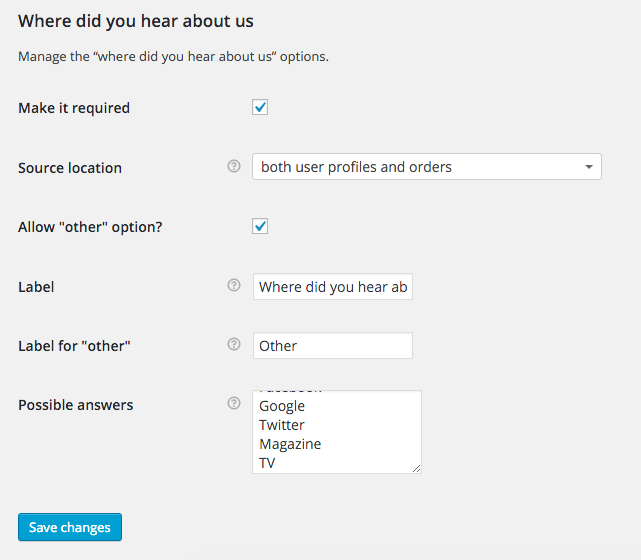Image resolution: width=641 pixels, height=560 pixels.
Task: Click the "Make it required" label text
Action: (x=74, y=108)
